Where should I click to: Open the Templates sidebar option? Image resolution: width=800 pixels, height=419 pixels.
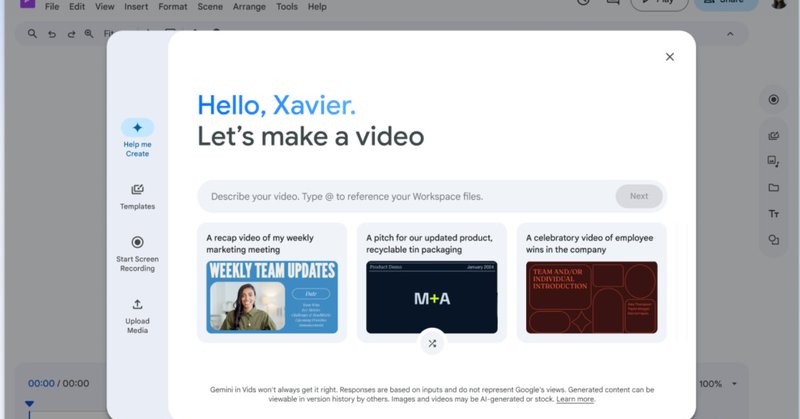click(137, 196)
